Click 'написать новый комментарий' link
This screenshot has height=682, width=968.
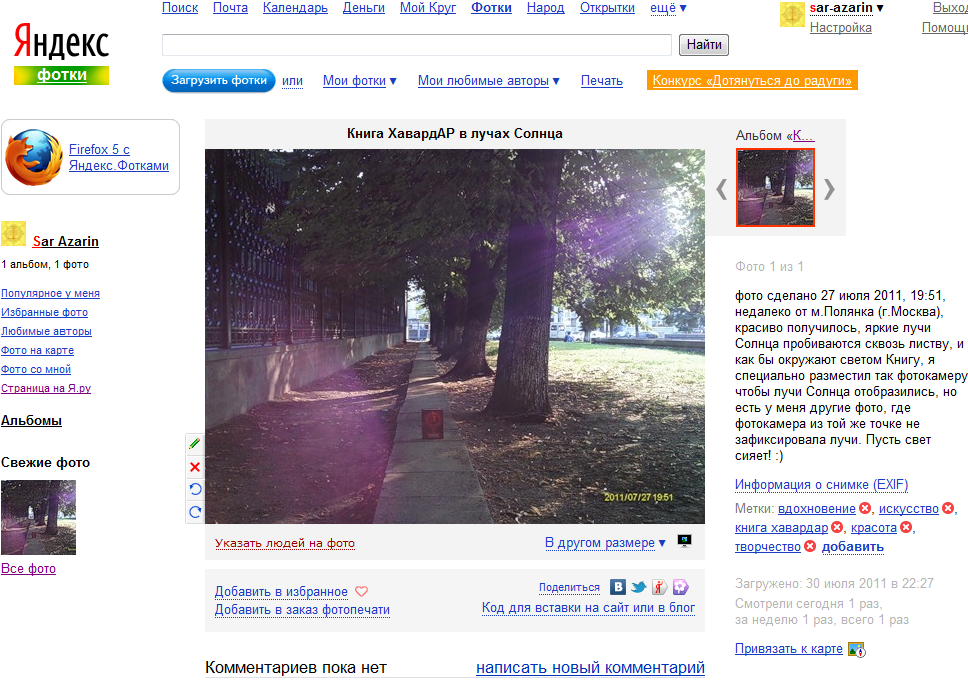pyautogui.click(x=590, y=667)
